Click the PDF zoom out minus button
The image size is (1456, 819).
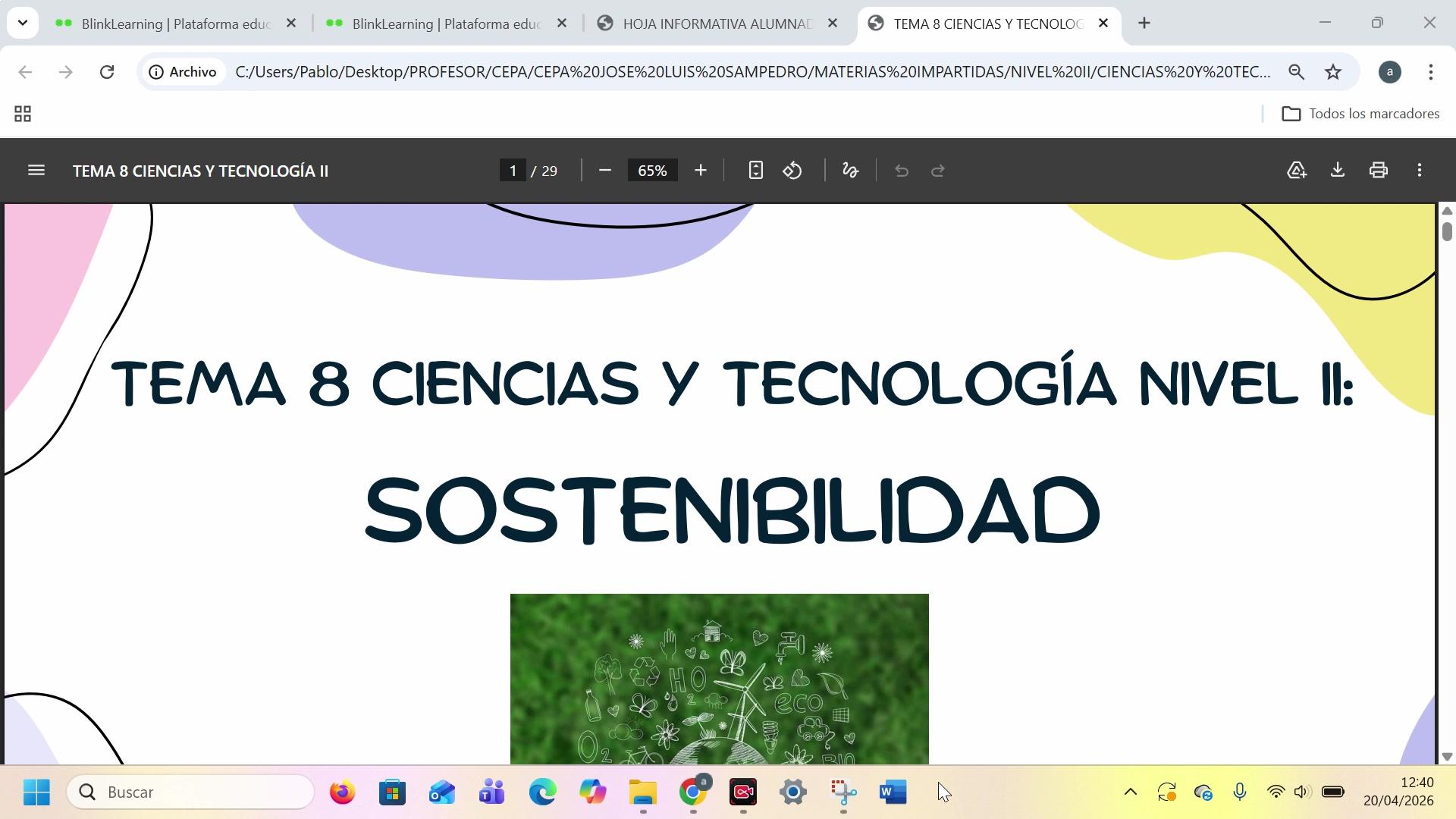[x=604, y=171]
